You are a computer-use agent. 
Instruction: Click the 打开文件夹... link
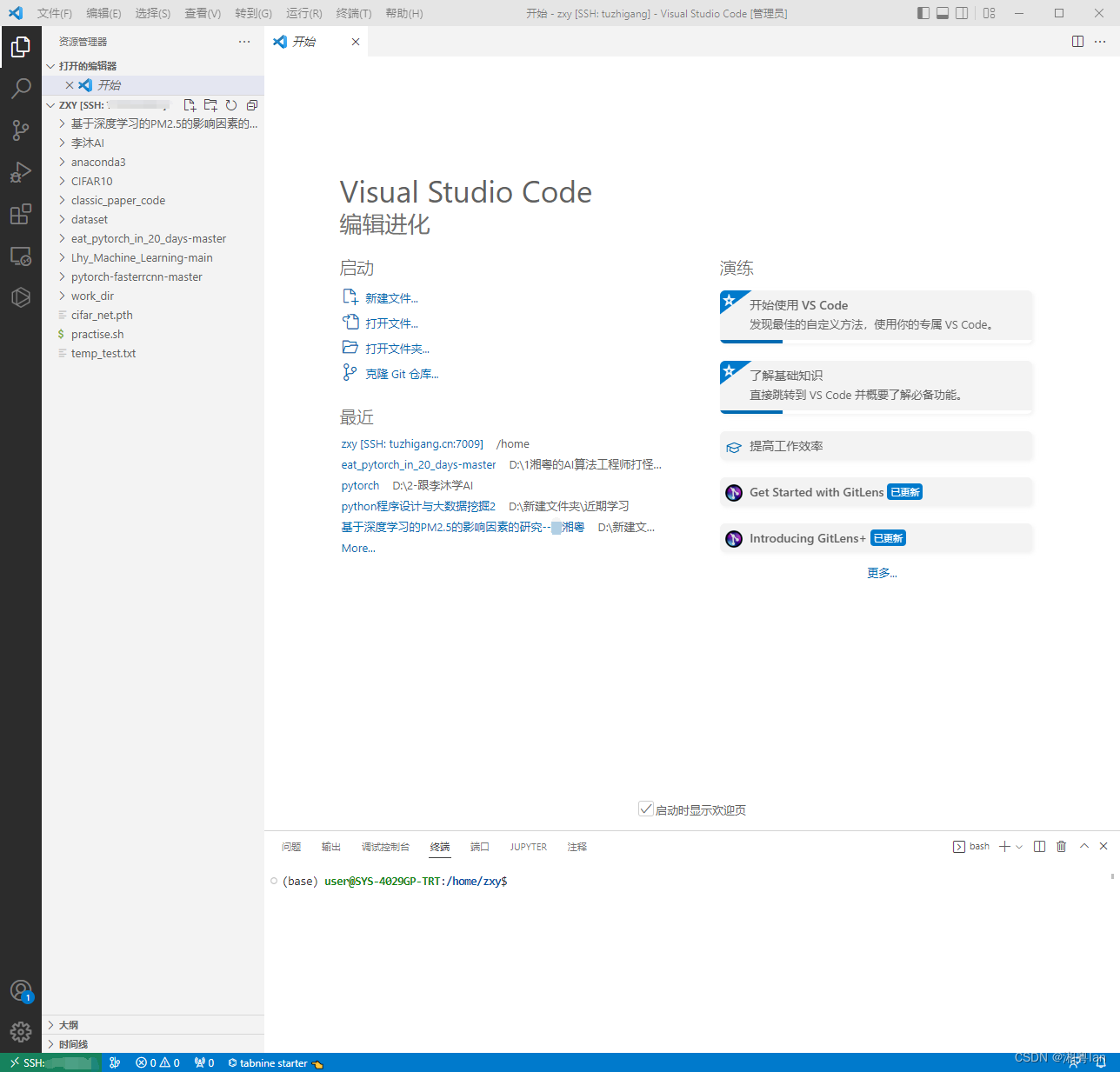397,349
